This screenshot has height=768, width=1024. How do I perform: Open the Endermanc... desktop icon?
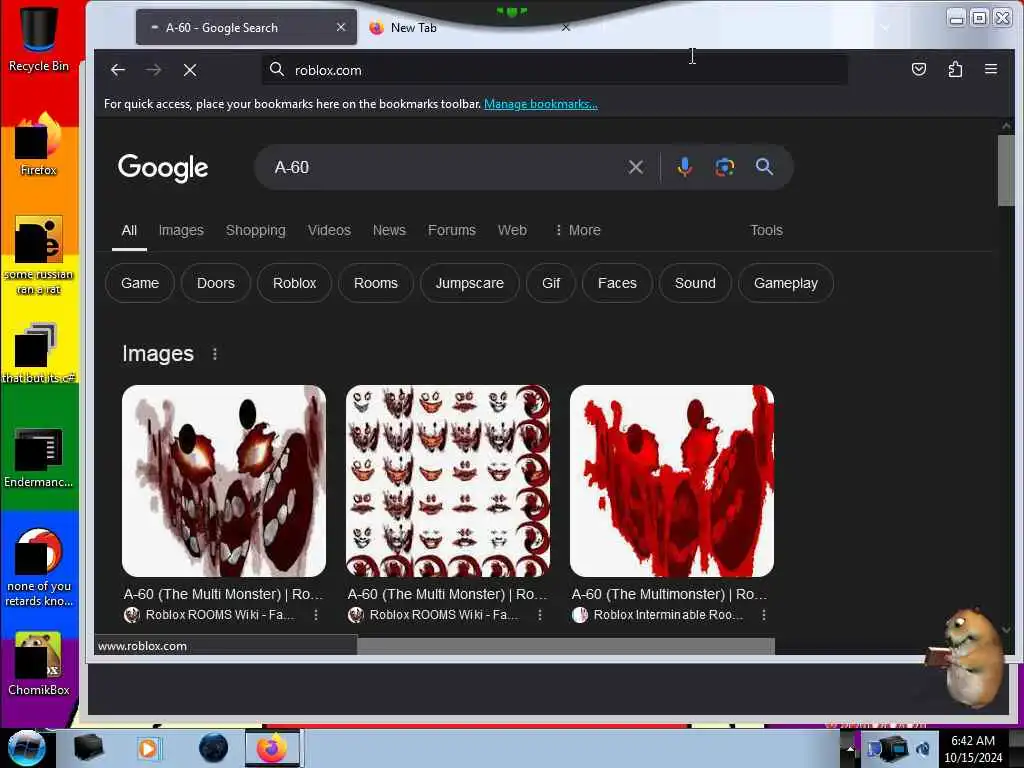pos(39,457)
